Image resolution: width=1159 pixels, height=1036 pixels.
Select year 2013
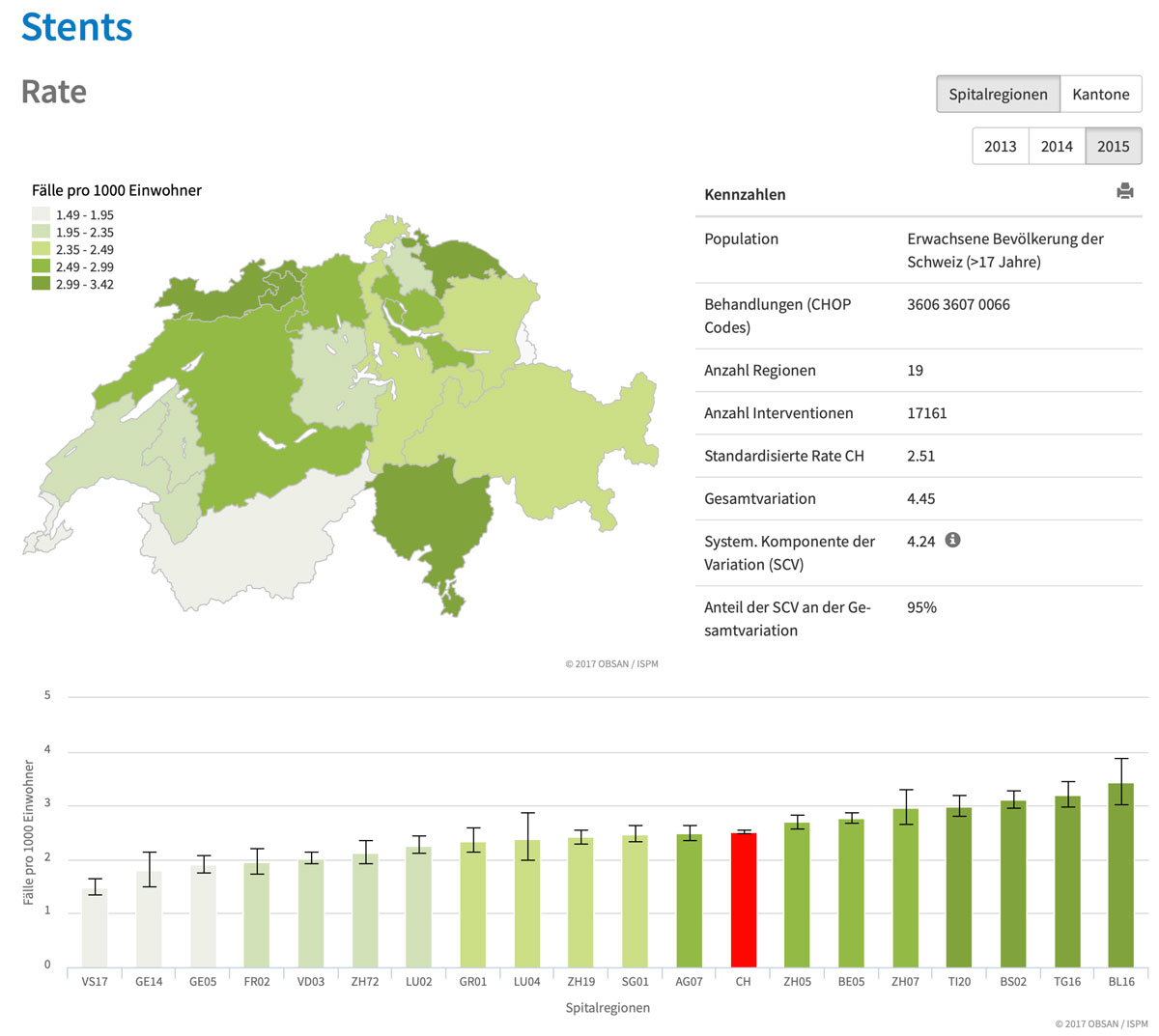[x=1000, y=146]
